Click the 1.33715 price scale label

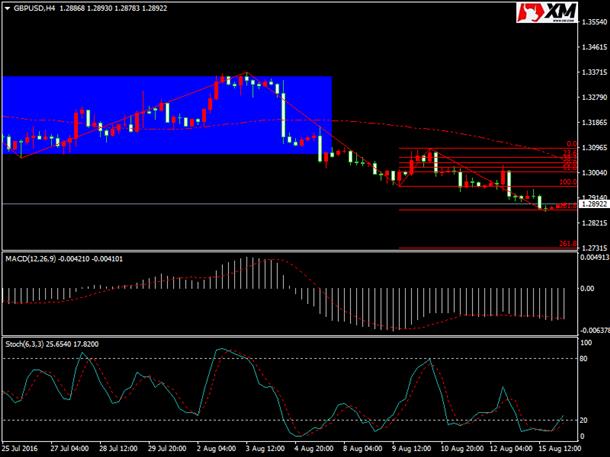[x=594, y=72]
